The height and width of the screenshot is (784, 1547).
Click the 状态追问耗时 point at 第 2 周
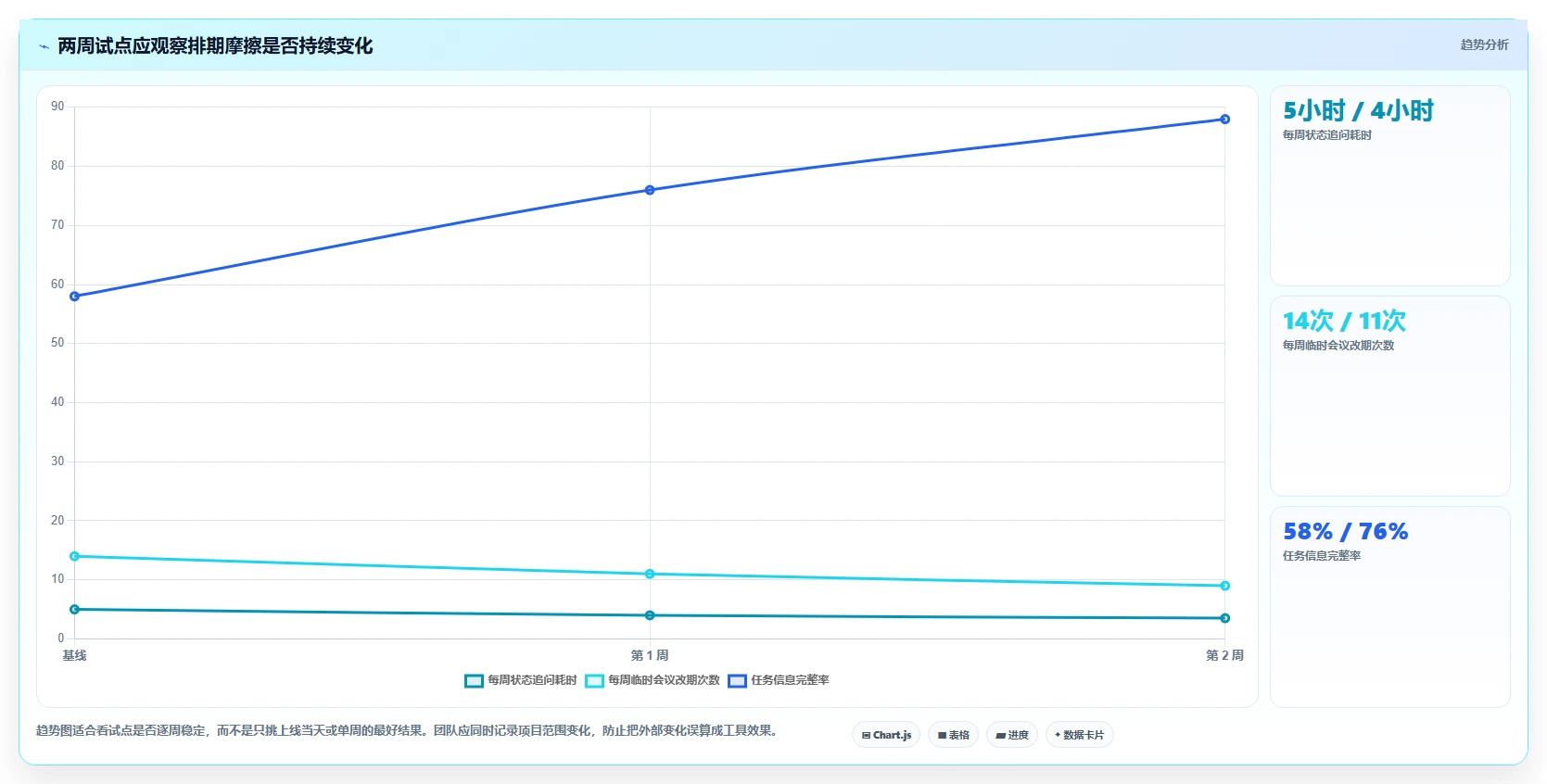[x=1224, y=618]
